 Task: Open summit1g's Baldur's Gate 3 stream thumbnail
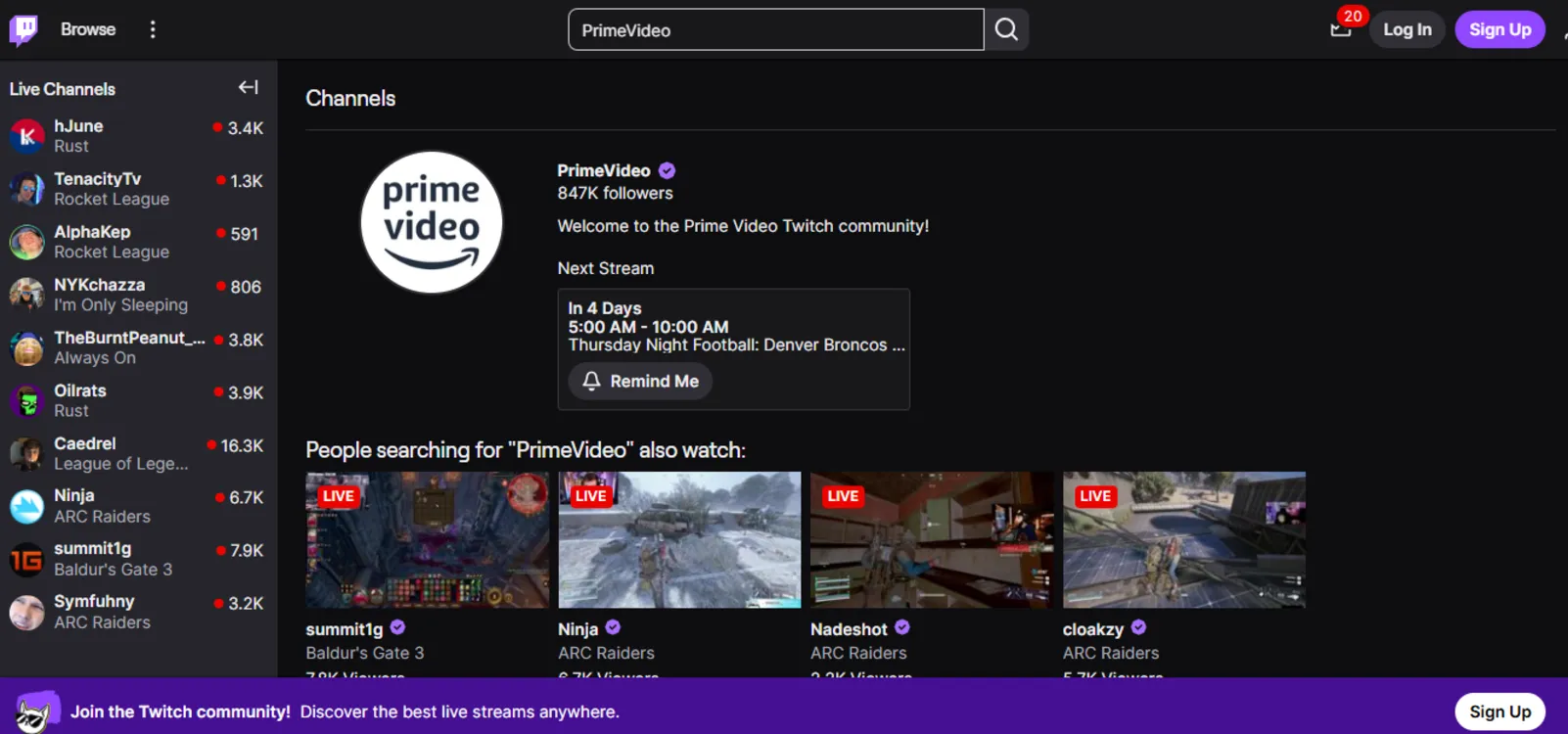427,540
